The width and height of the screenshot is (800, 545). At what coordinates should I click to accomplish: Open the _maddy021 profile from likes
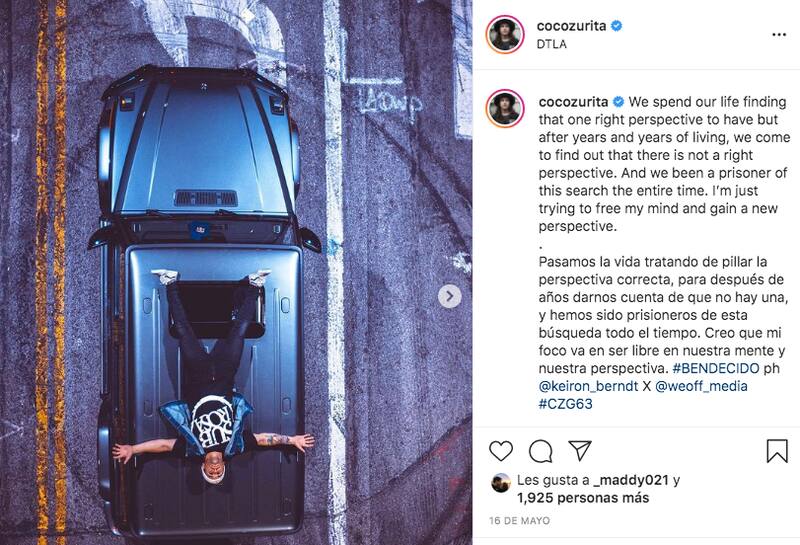pyautogui.click(x=632, y=480)
